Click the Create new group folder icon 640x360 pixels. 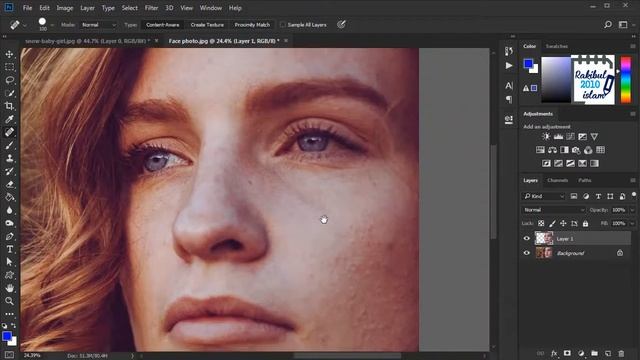594,353
